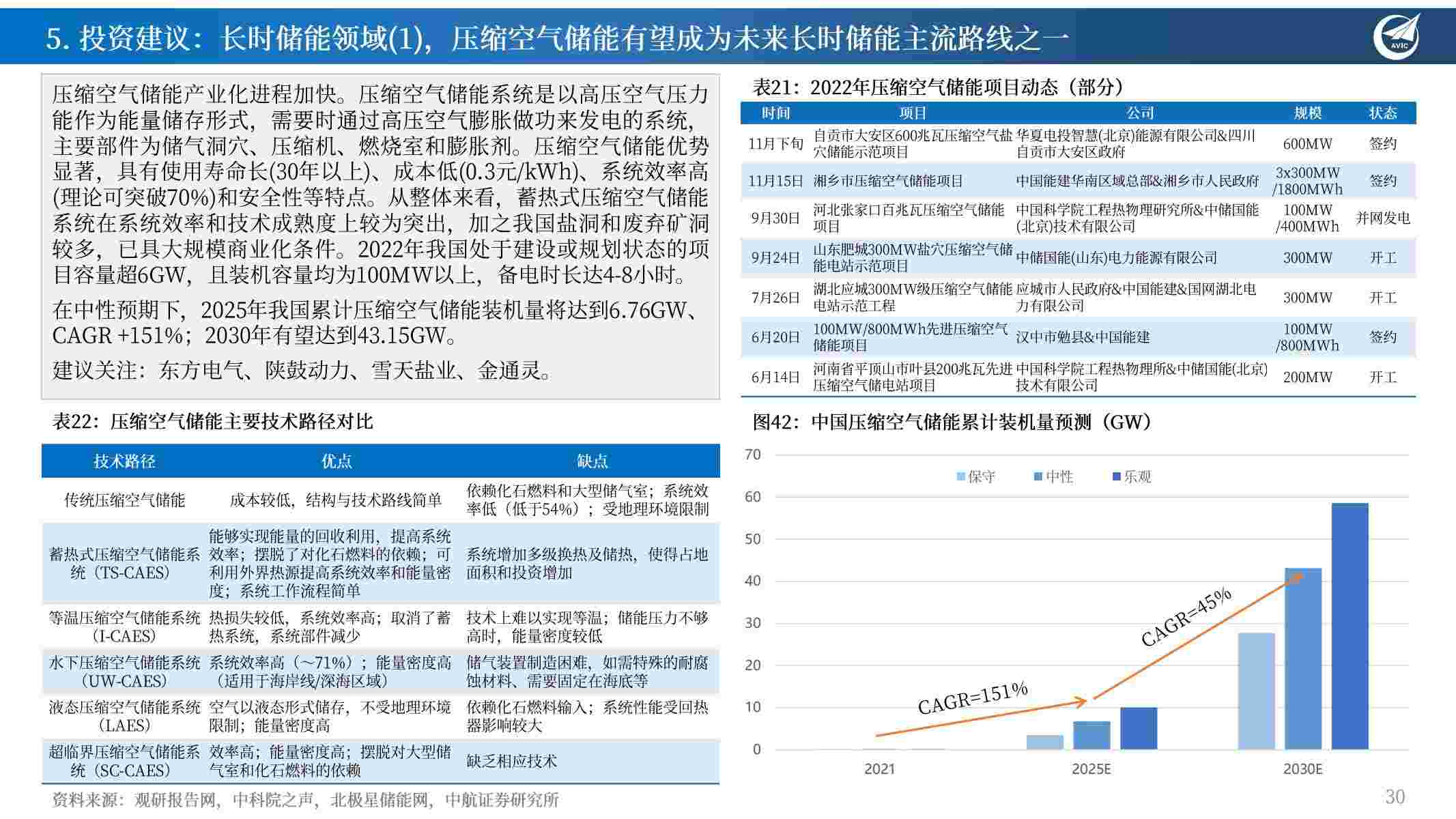1456x819 pixels.
Task: Click the project cell 湘乡市压缩空气储能项目
Action: point(888,181)
